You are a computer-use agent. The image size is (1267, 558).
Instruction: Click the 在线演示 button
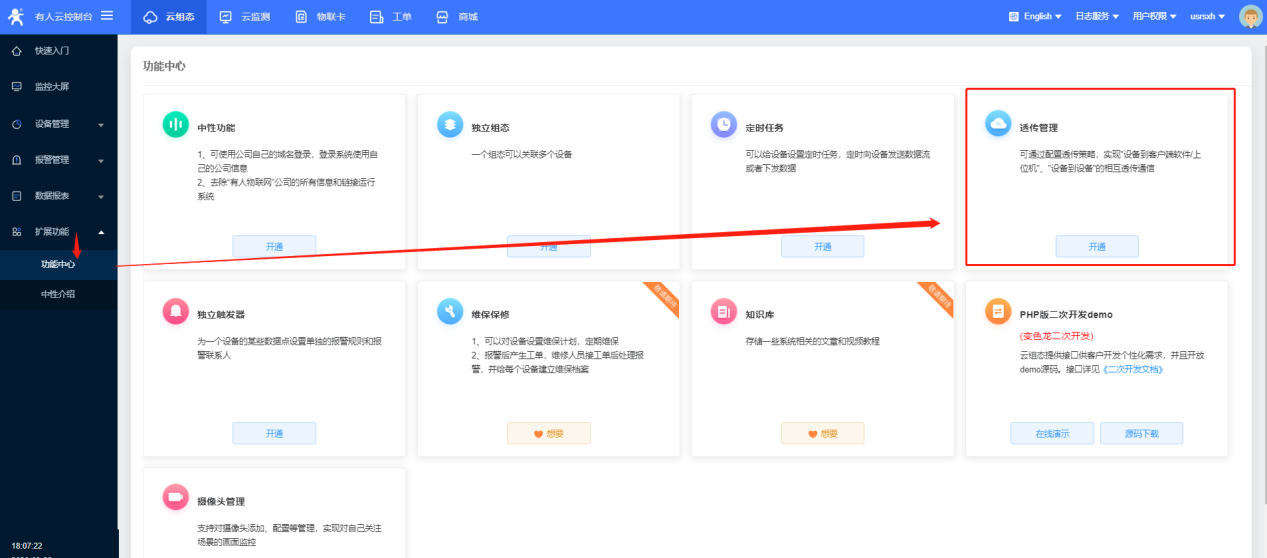1051,433
